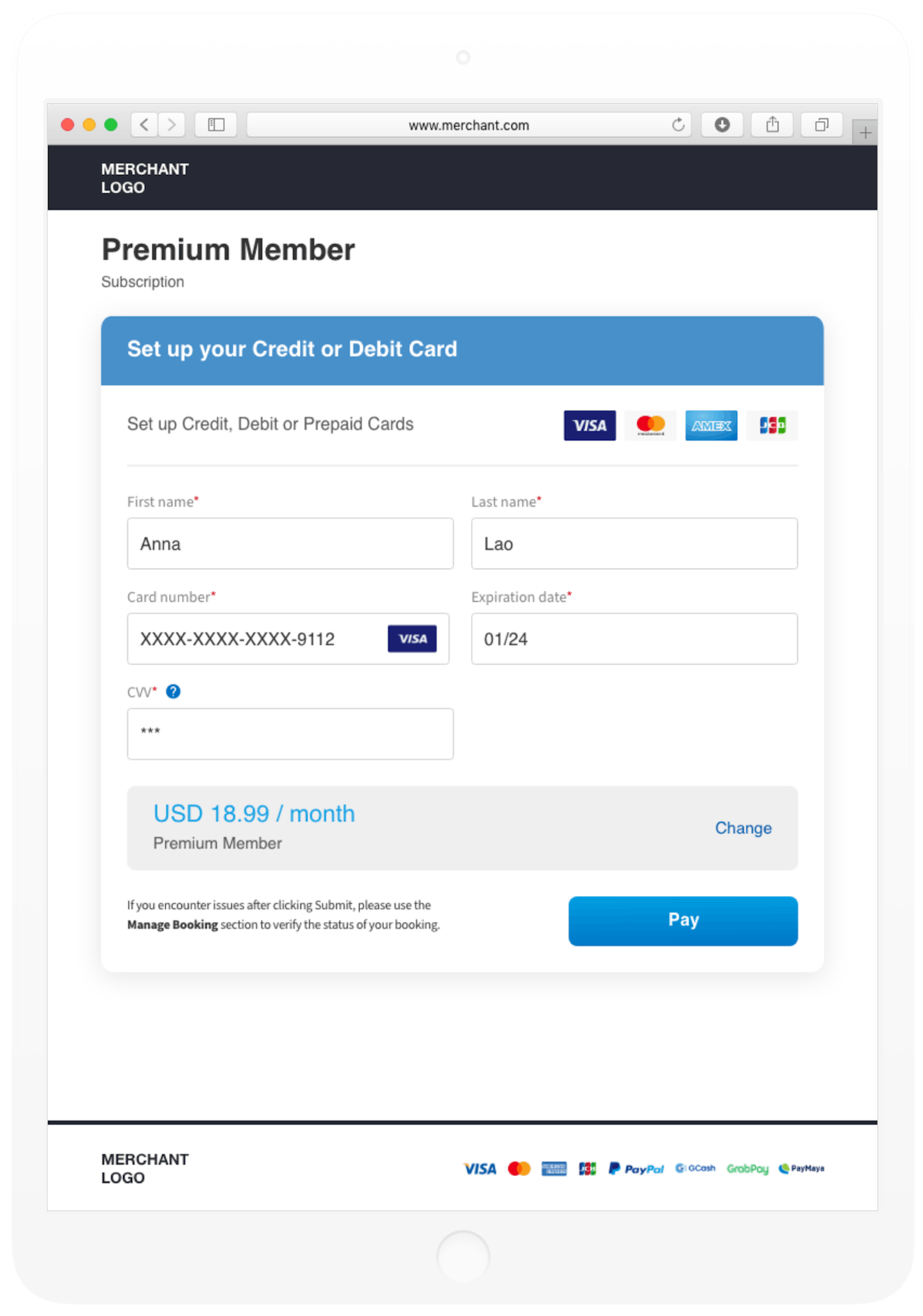Open a new tab with plus button
Image resolution: width=923 pixels, height=1316 pixels.
865,133
